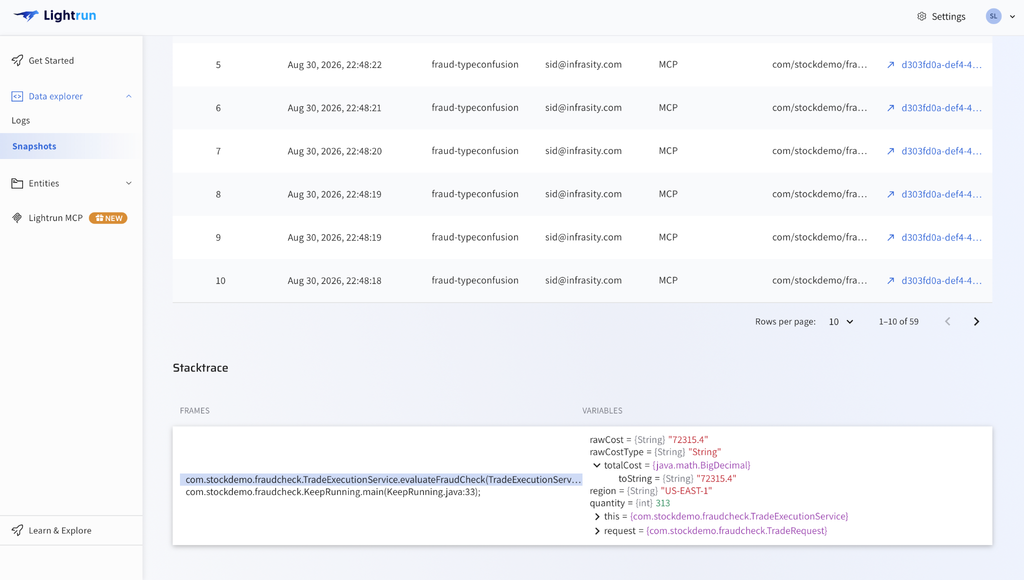Expand the user account menu chevron
1024x580 pixels.
pos(1012,17)
